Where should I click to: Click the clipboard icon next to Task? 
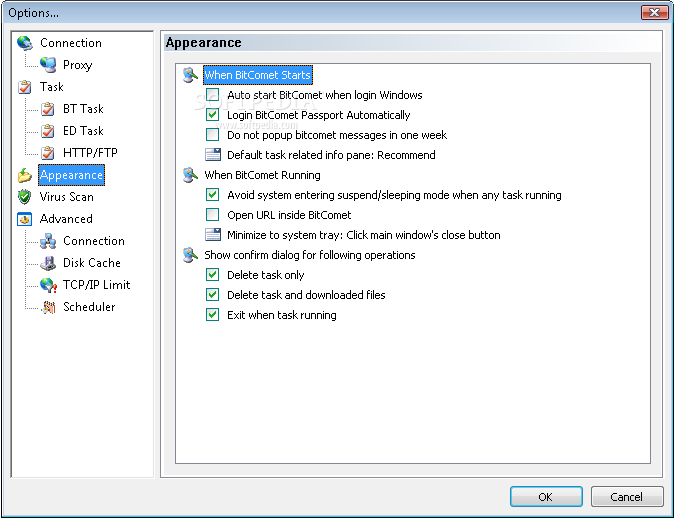tap(25, 87)
